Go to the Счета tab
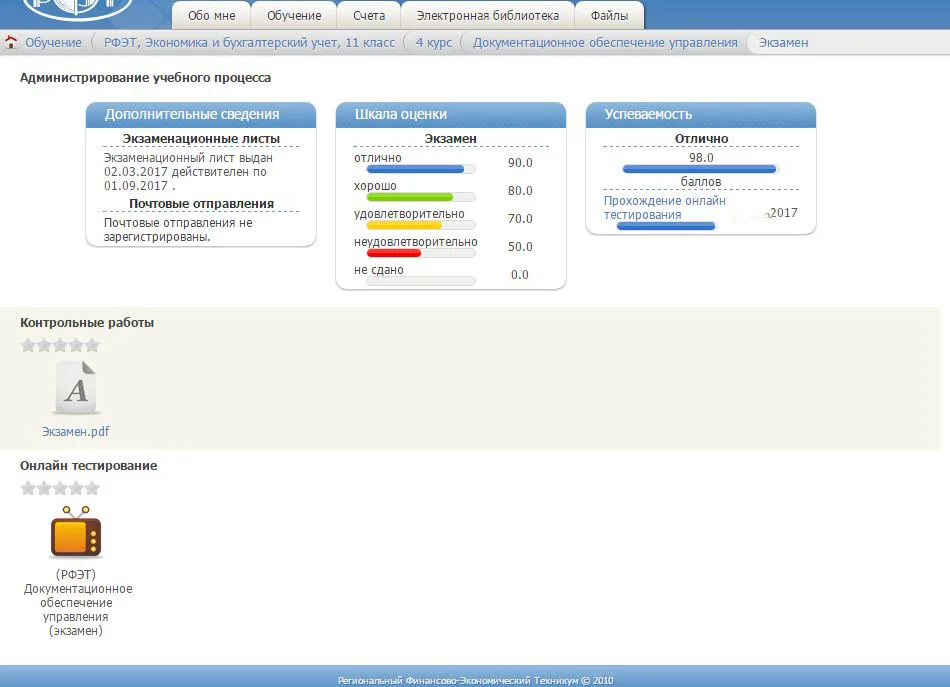The image size is (950, 687). coord(369,16)
